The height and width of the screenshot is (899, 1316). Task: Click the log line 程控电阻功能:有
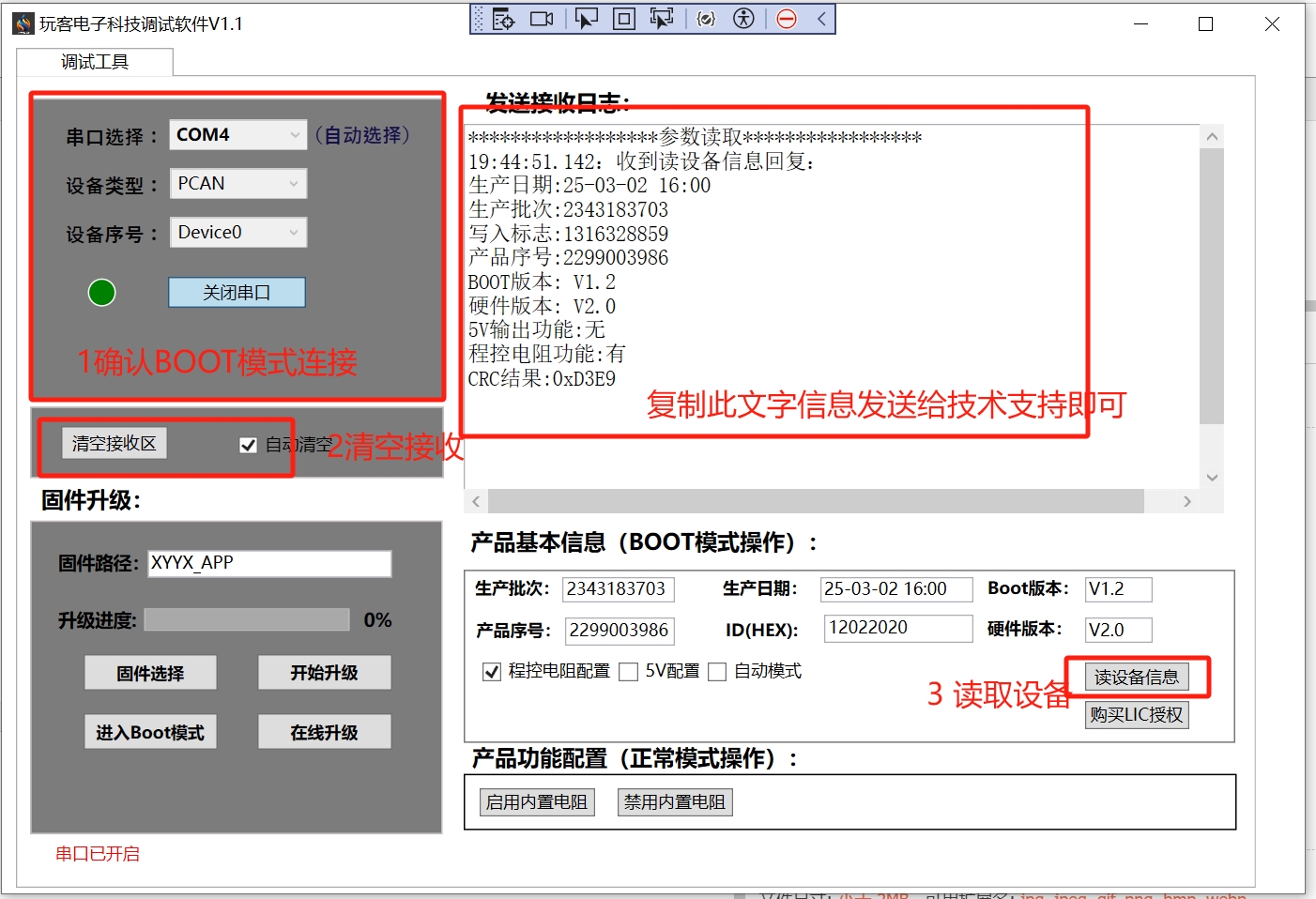click(x=546, y=354)
